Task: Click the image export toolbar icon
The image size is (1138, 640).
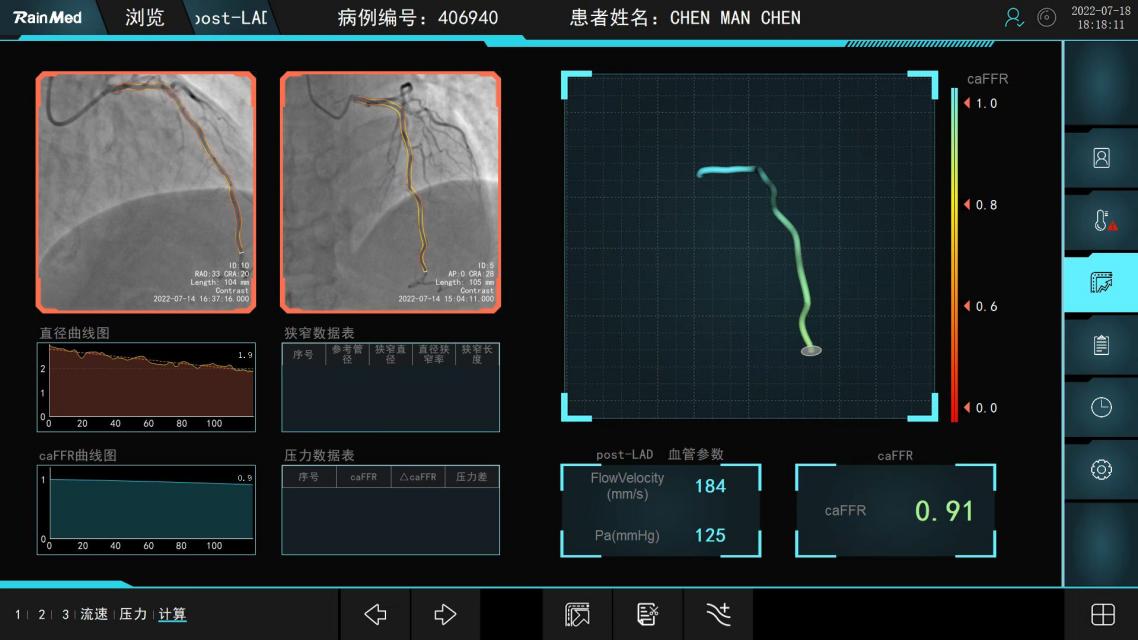Action: click(577, 614)
